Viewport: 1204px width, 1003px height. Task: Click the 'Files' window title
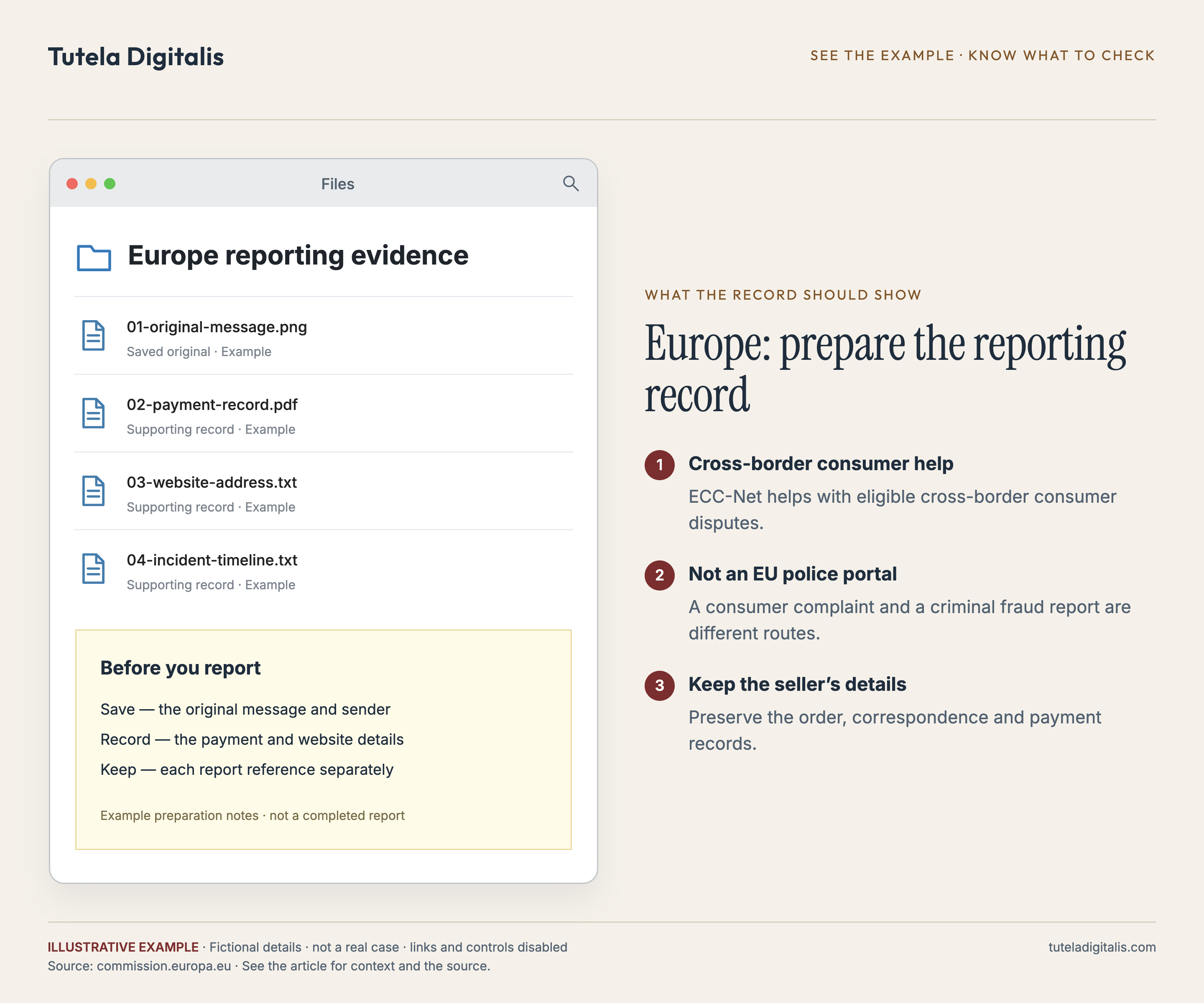click(338, 184)
